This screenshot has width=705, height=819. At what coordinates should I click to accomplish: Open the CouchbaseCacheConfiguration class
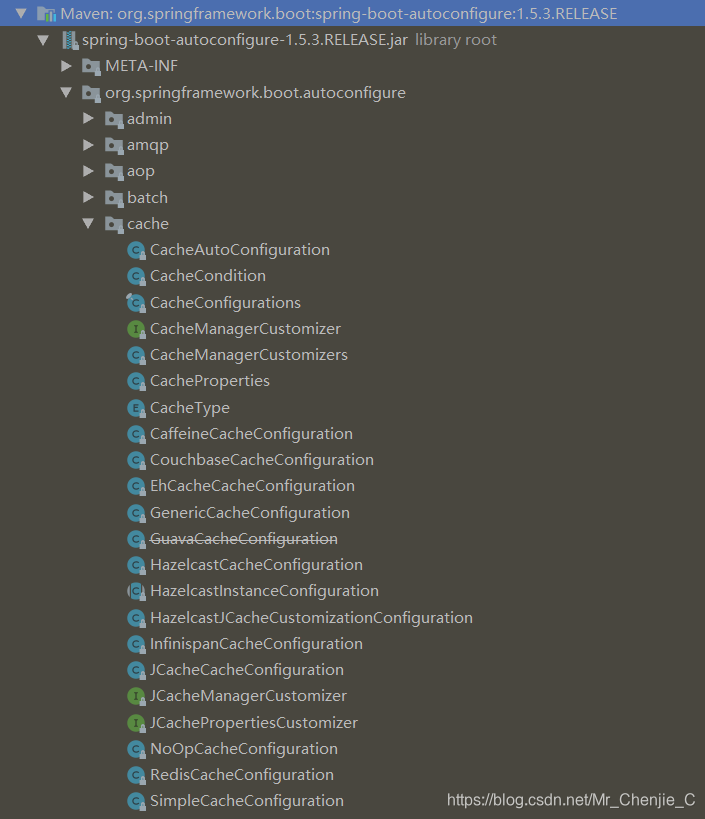coord(262,460)
